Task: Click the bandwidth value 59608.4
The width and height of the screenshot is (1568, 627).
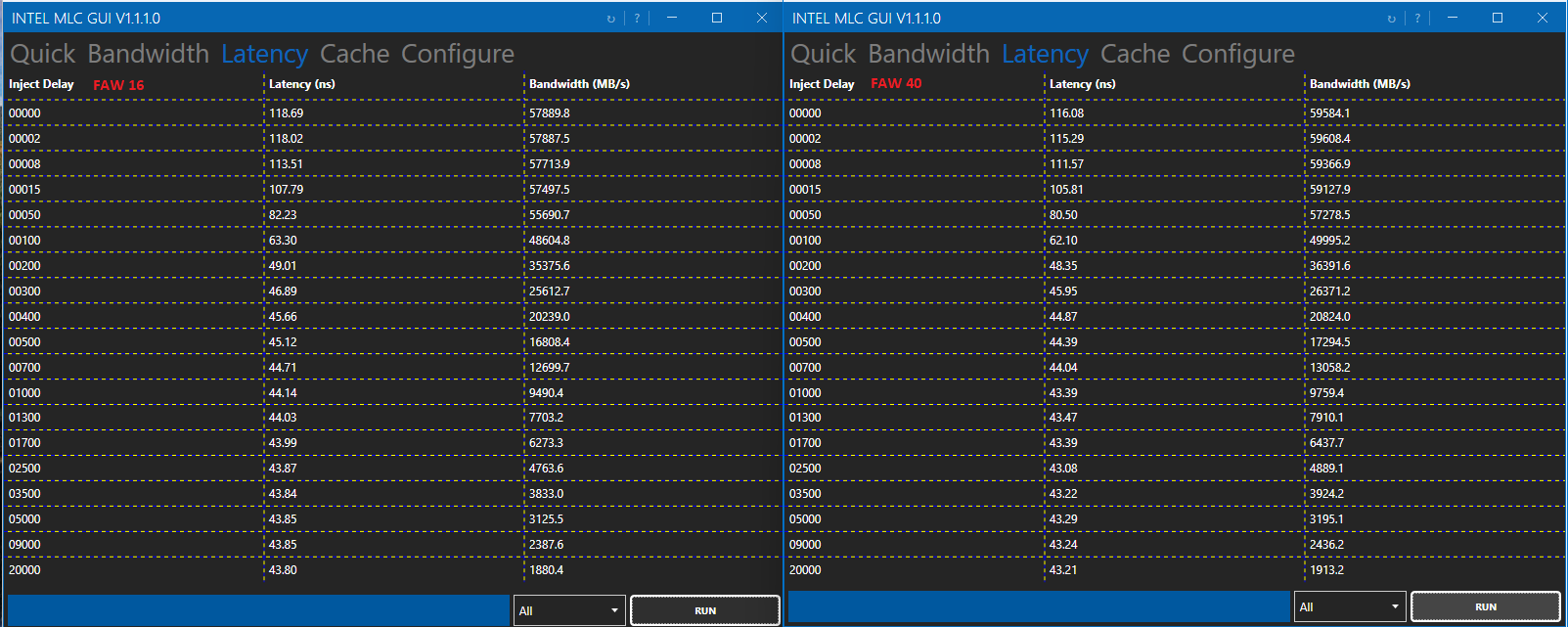Action: pos(1330,139)
